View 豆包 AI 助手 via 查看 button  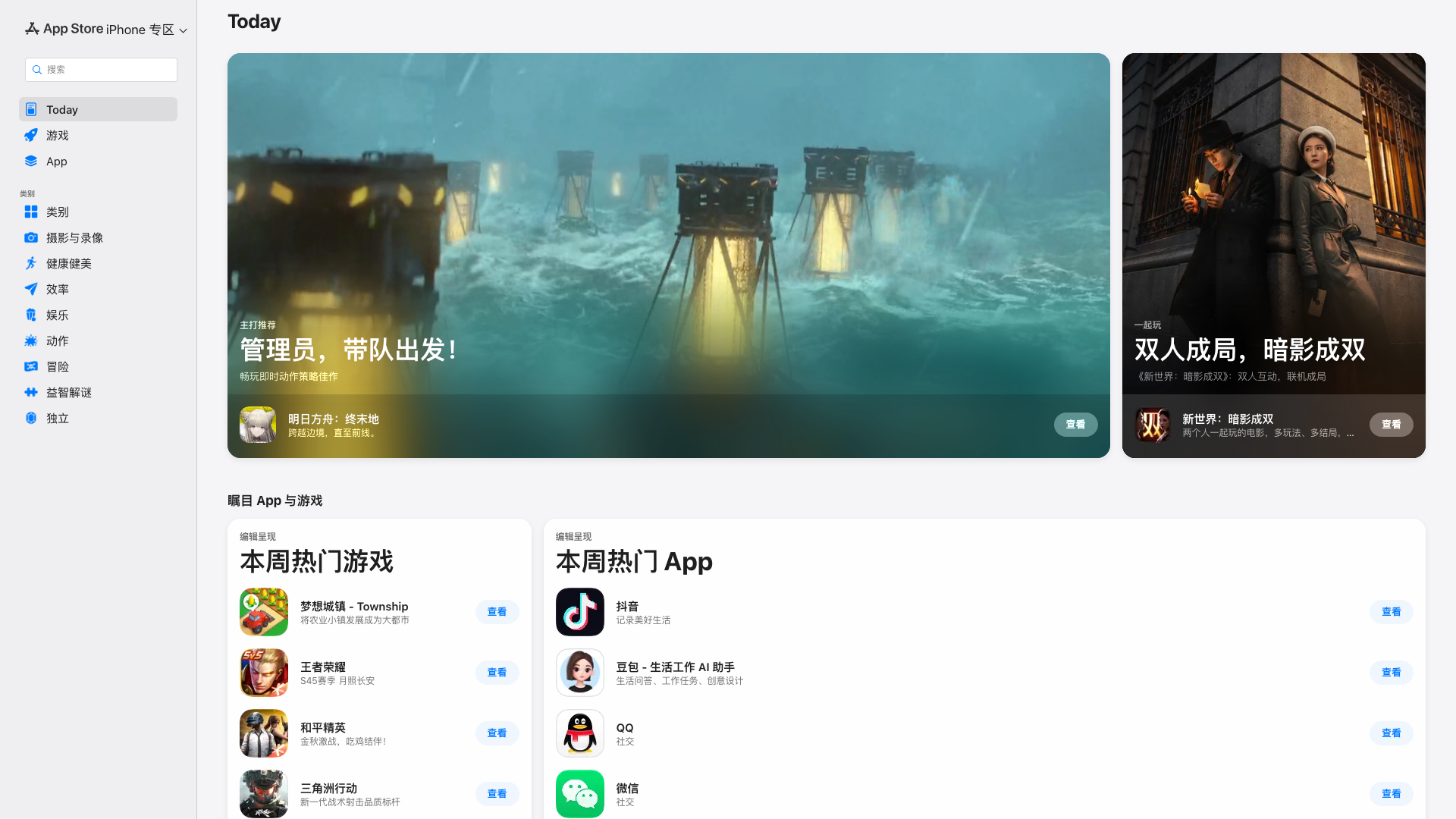coord(1391,673)
